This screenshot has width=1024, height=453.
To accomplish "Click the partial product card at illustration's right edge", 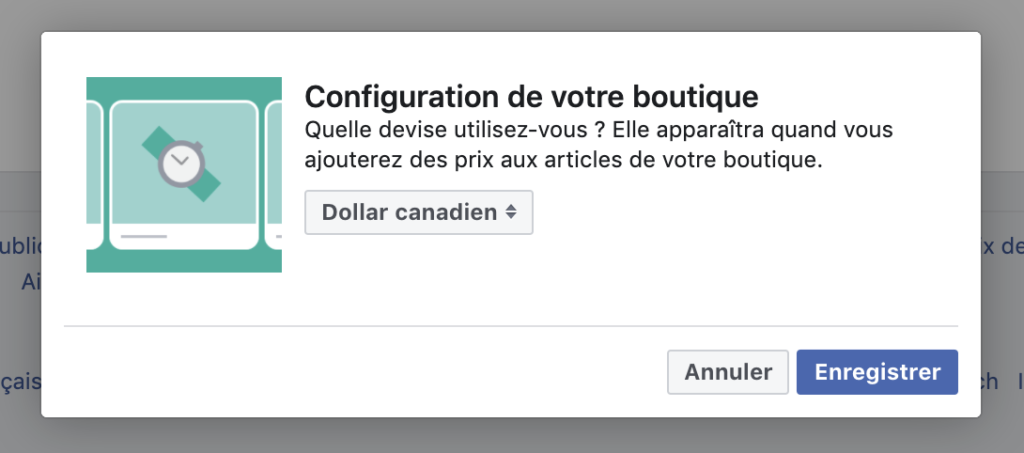I will pyautogui.click(x=273, y=175).
